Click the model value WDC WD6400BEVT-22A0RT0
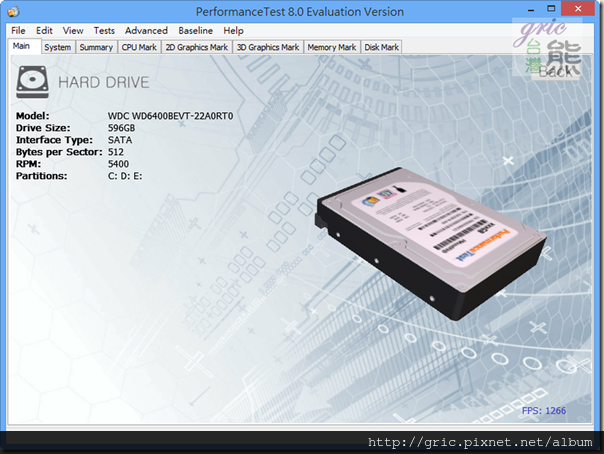This screenshot has height=454, width=604. click(170, 116)
